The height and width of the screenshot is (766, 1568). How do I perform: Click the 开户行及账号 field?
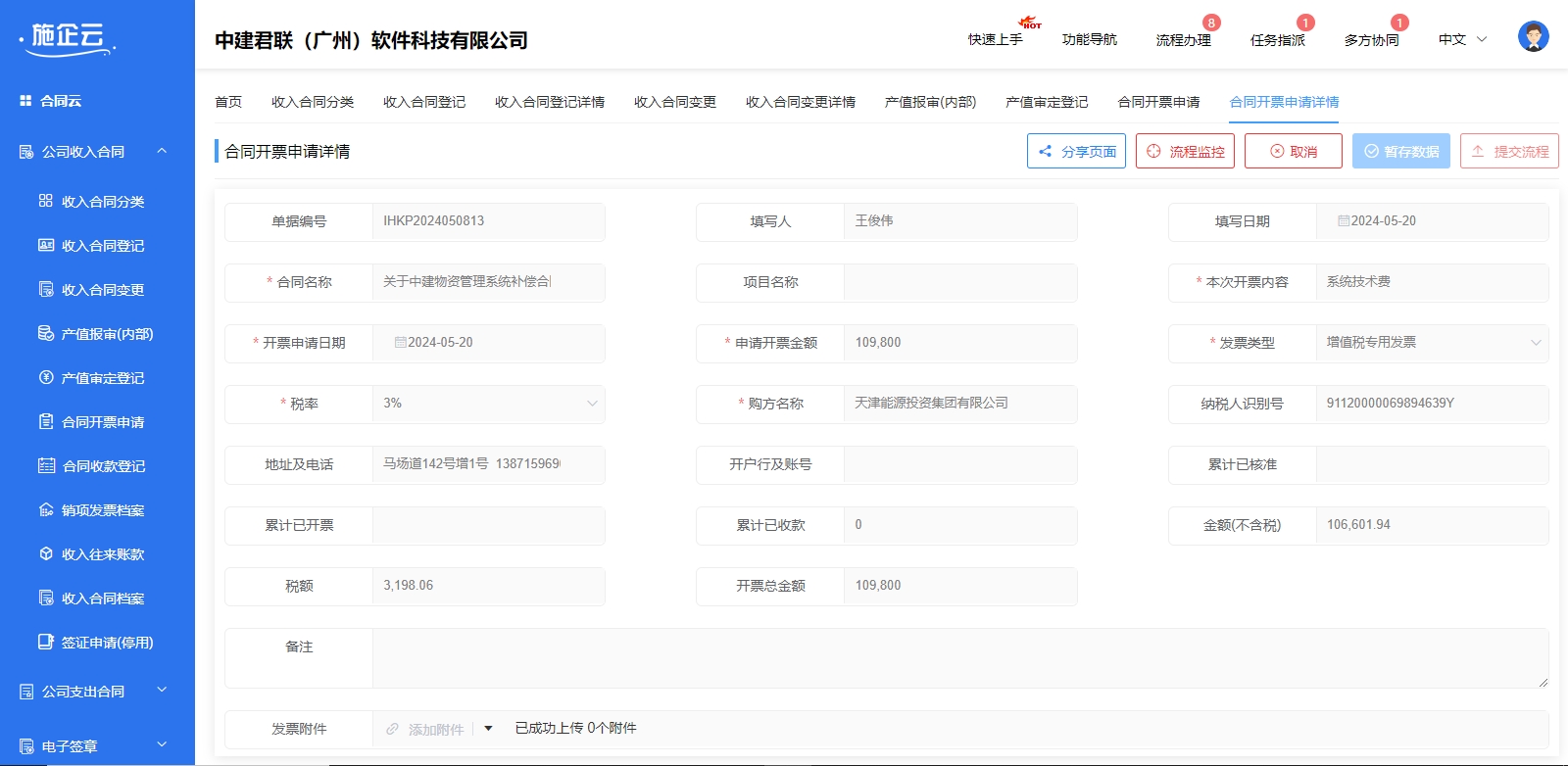(960, 464)
